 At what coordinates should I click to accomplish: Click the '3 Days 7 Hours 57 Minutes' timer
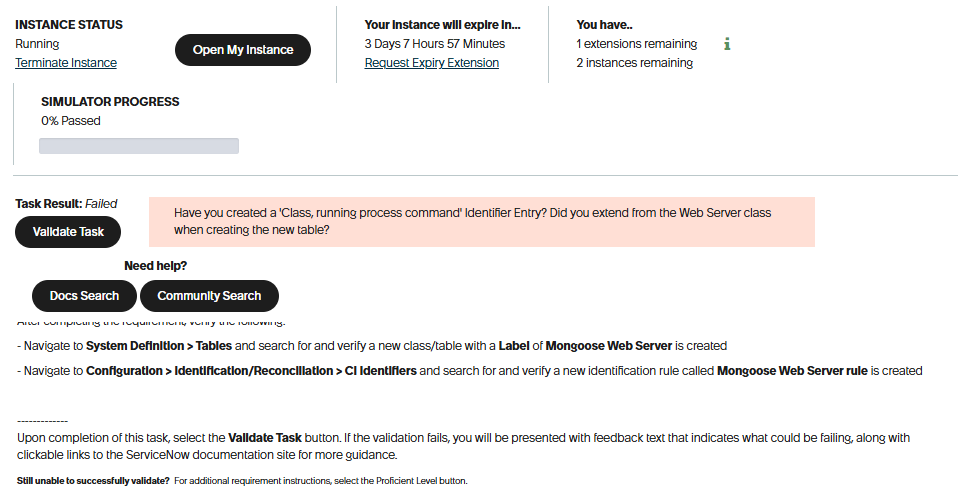coord(435,44)
